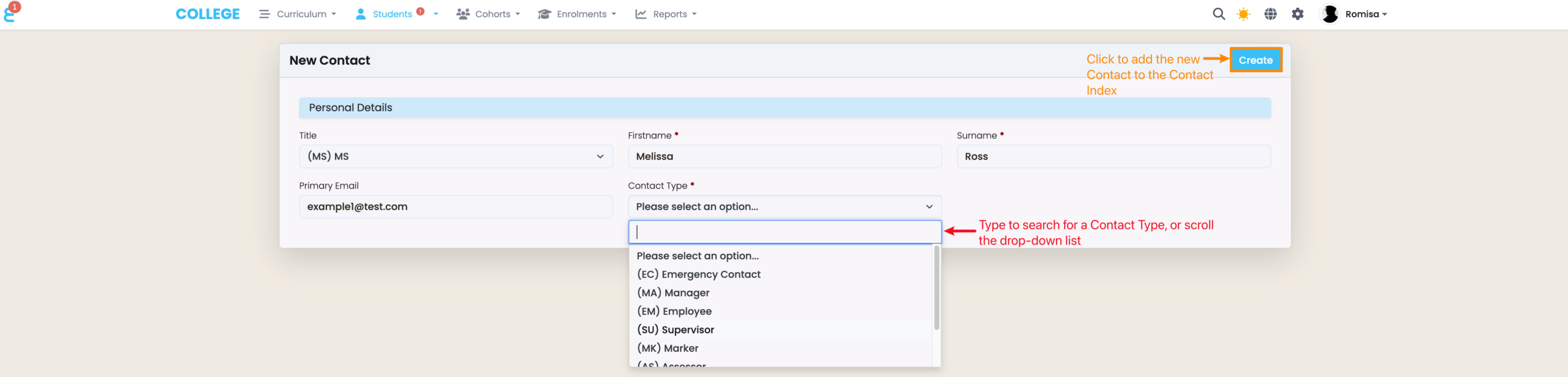Click the red alert badge on Students

[420, 11]
